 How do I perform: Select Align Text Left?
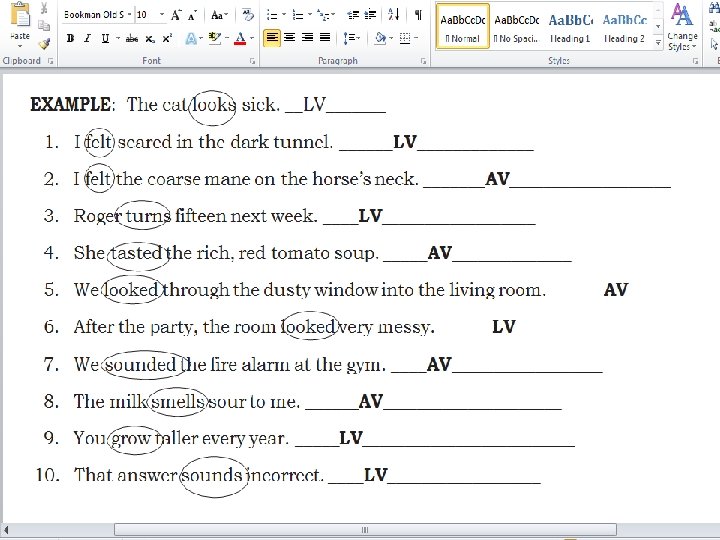[272, 38]
